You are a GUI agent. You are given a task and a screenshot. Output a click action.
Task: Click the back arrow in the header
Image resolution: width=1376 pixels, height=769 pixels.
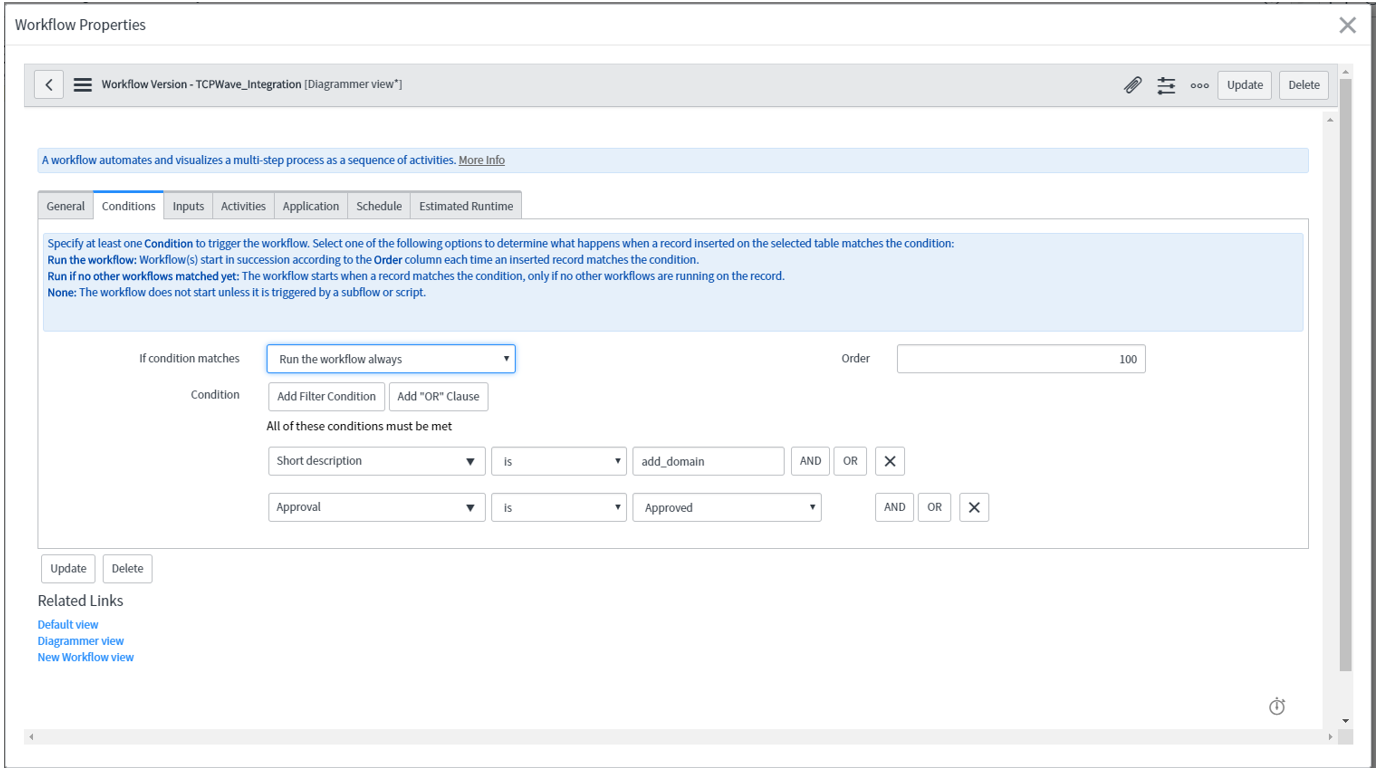pos(48,84)
